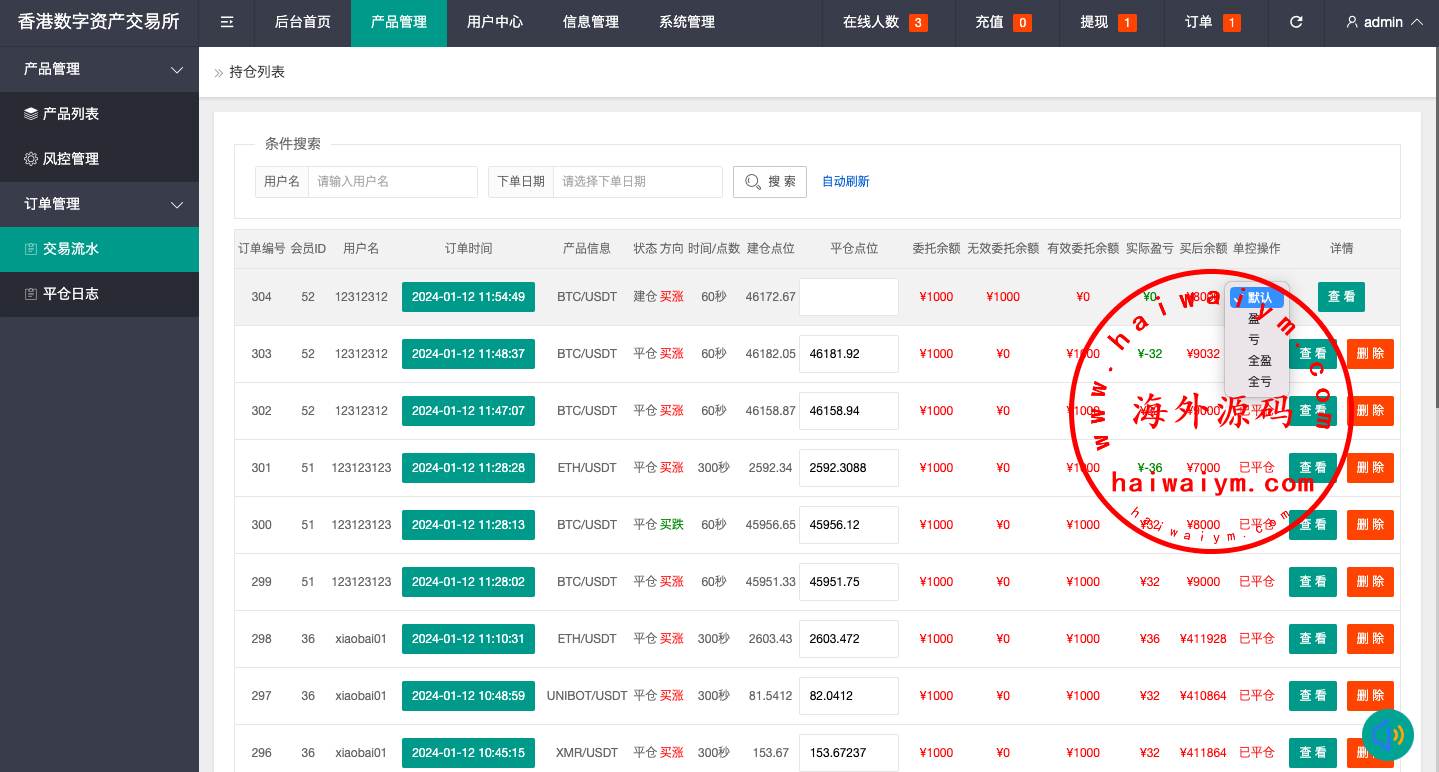1439x772 pixels.
Task: Select 全亏 option in the dropdown
Action: 1259,382
